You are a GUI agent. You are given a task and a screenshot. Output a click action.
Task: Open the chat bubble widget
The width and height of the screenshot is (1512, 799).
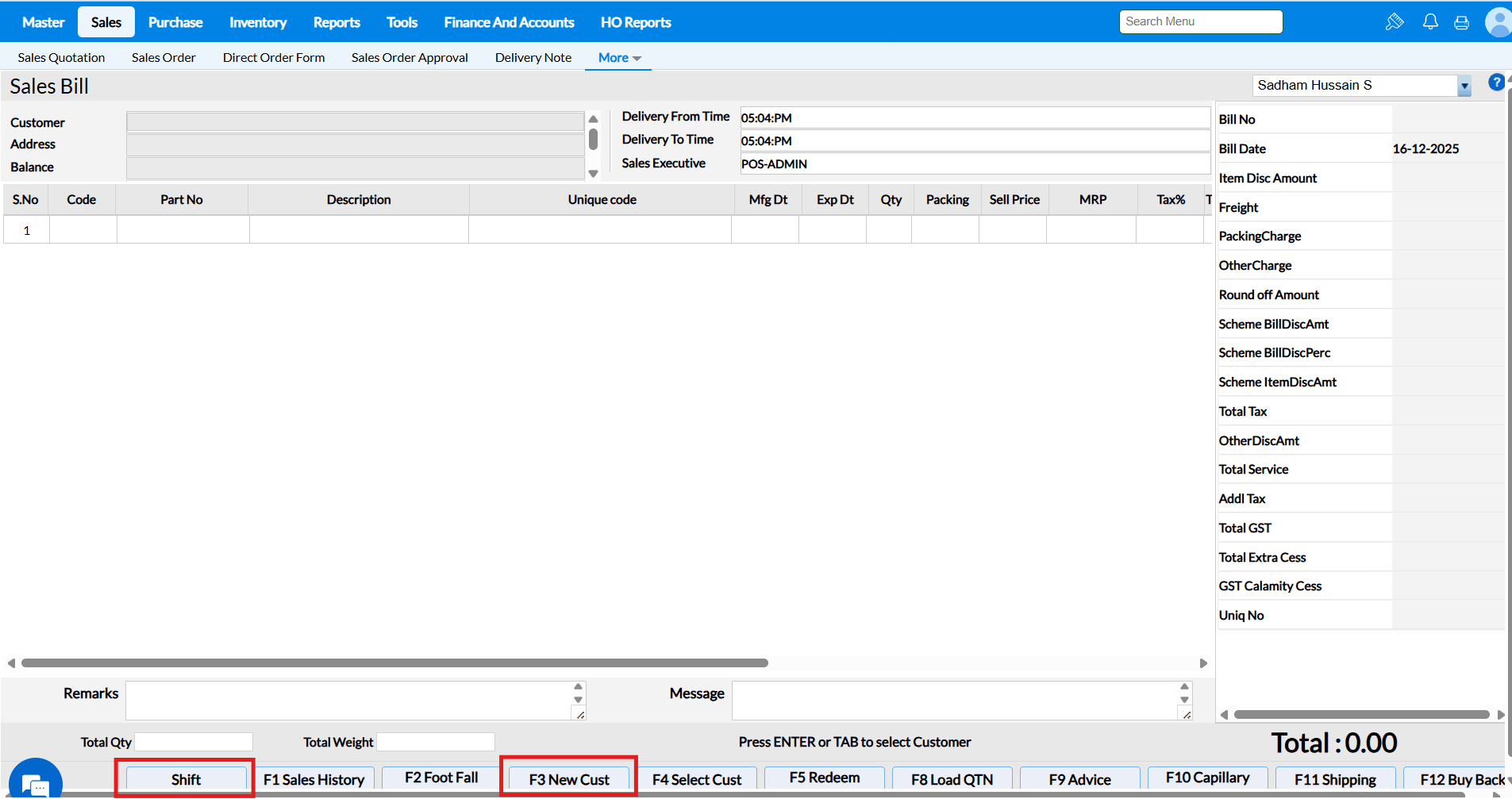click(x=35, y=782)
